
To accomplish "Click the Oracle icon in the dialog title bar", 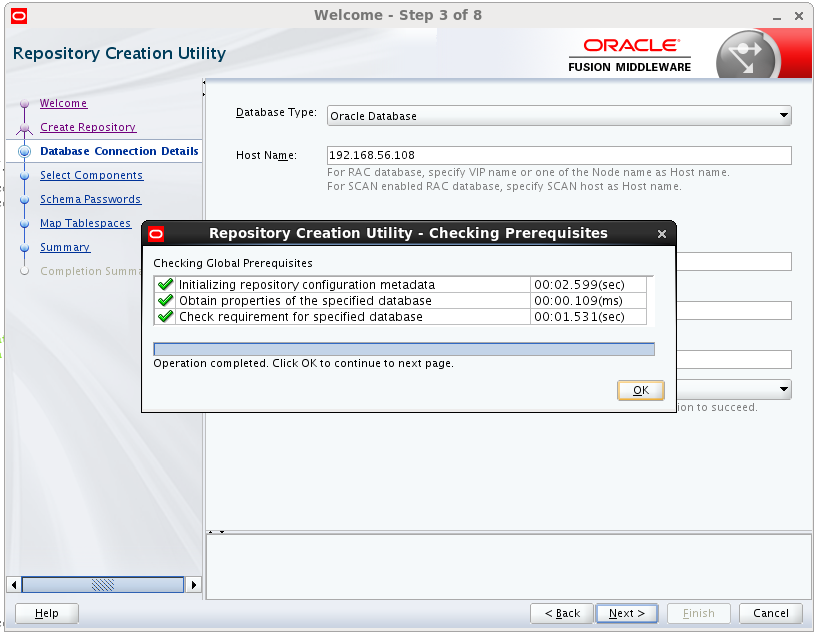I will (x=156, y=234).
